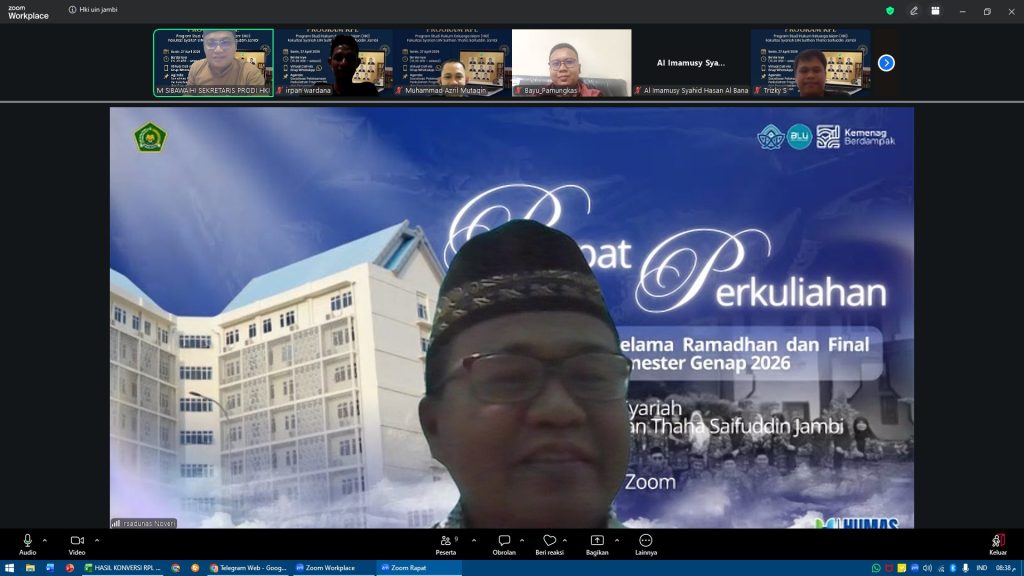Image resolution: width=1024 pixels, height=576 pixels.
Task: Switch to Zoom Workplace taskbar window
Action: [x=326, y=568]
